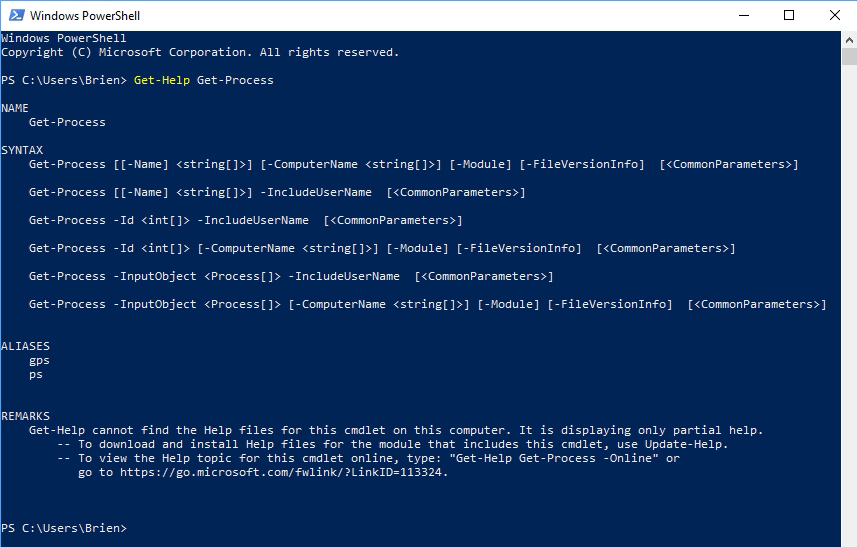Click the Copyright Microsoft Corporation line

[200, 52]
